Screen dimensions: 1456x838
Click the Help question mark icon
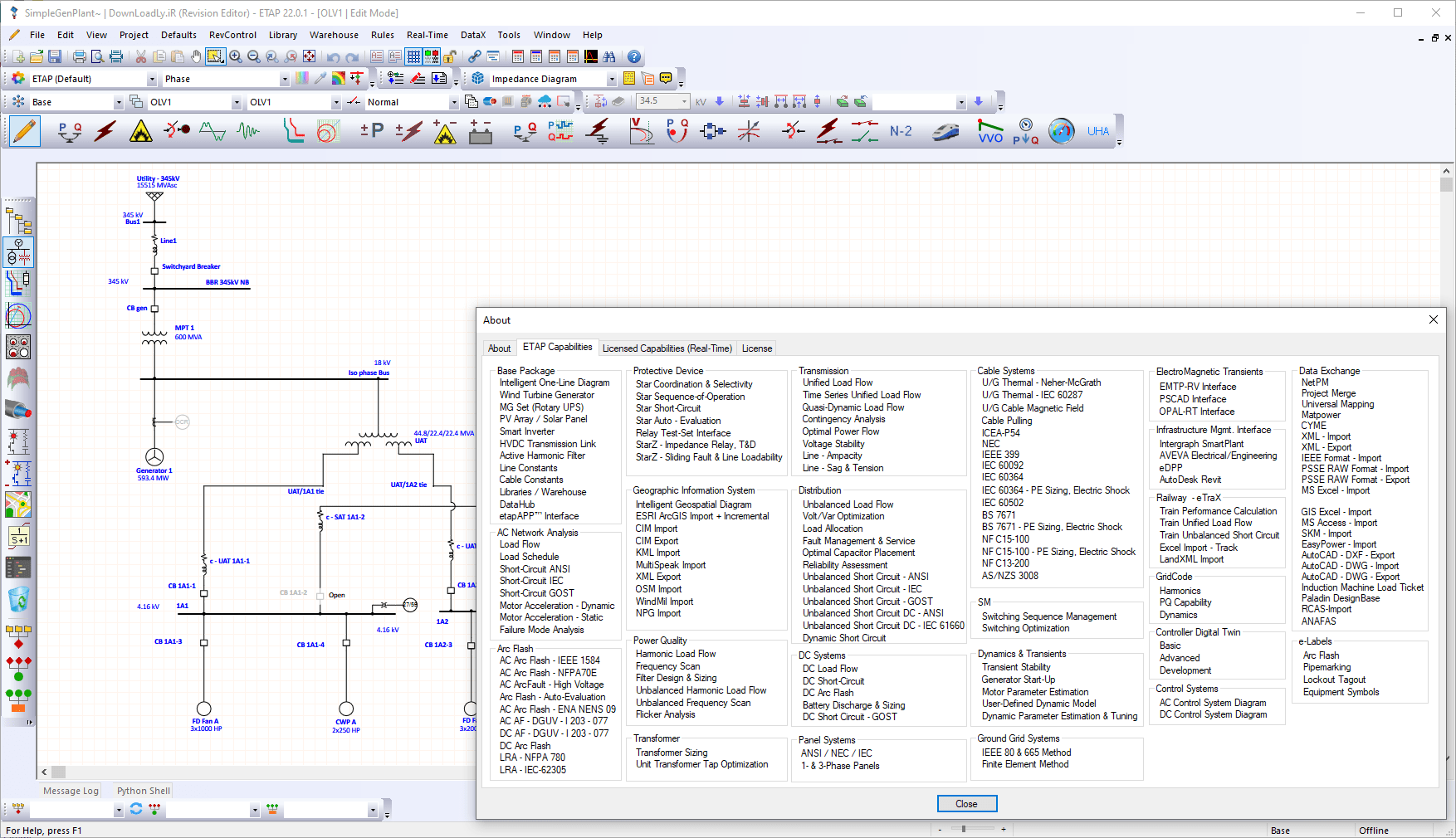634,56
